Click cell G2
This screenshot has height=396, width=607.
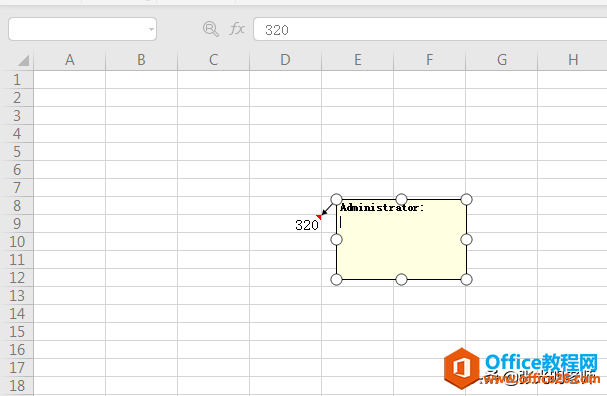tap(502, 98)
